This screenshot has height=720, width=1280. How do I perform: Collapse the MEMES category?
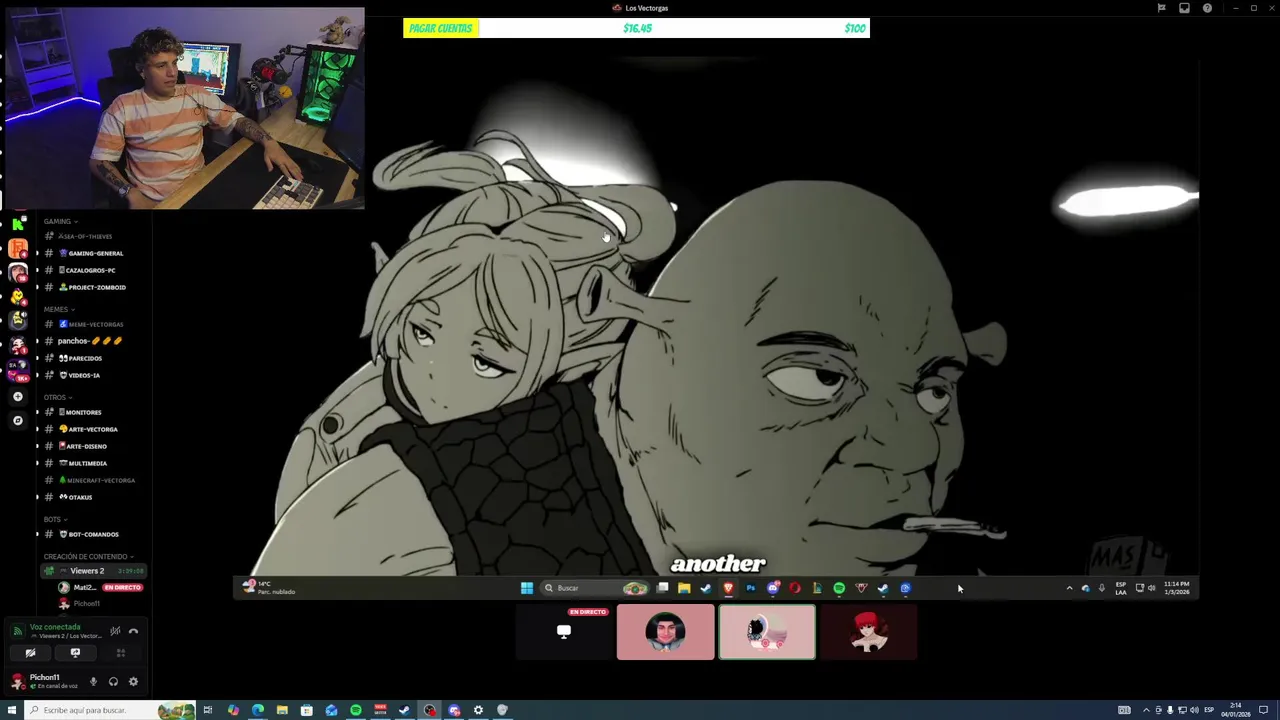coord(59,309)
